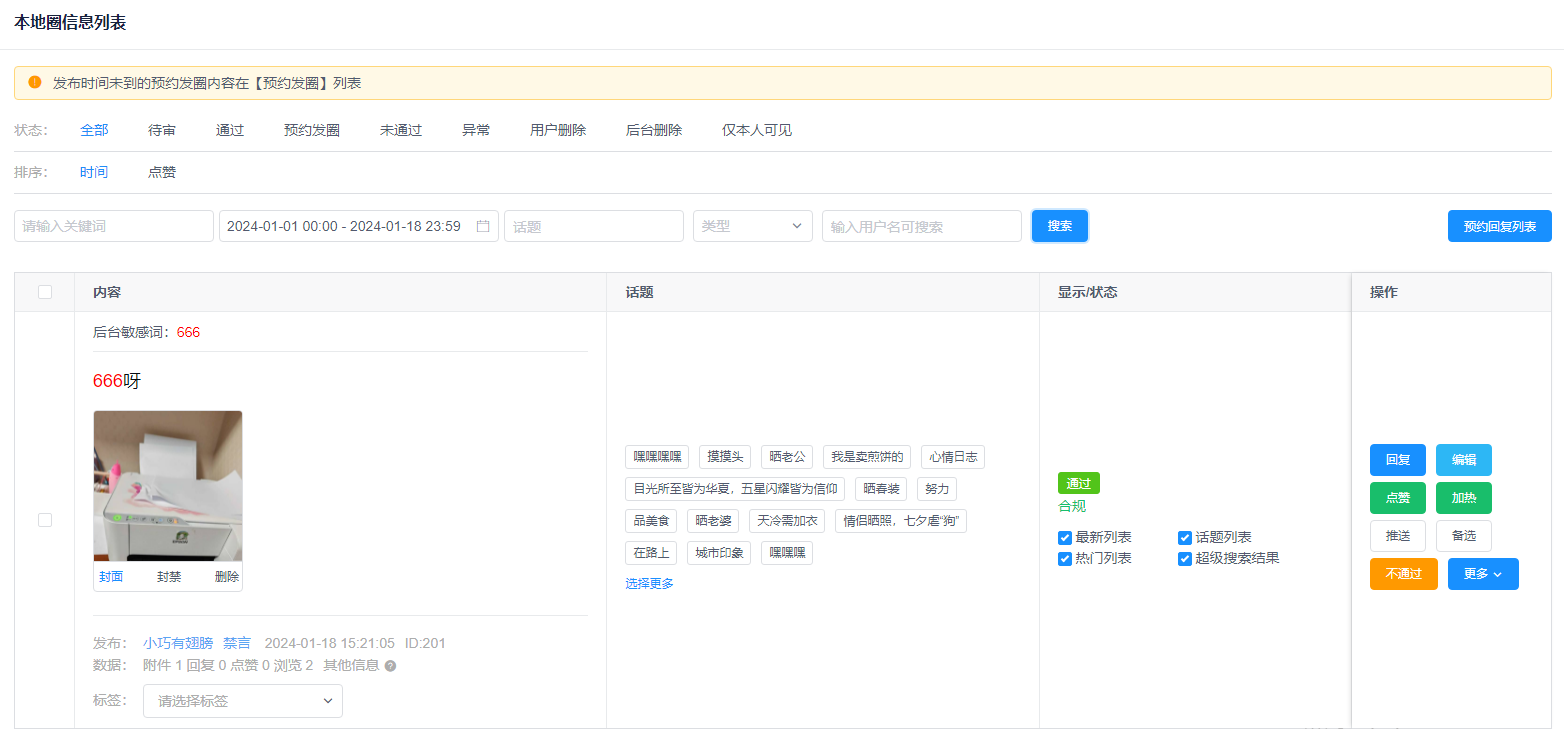This screenshot has width=1564, height=729.
Task: Switch to 预约发圈 status
Action: click(312, 130)
